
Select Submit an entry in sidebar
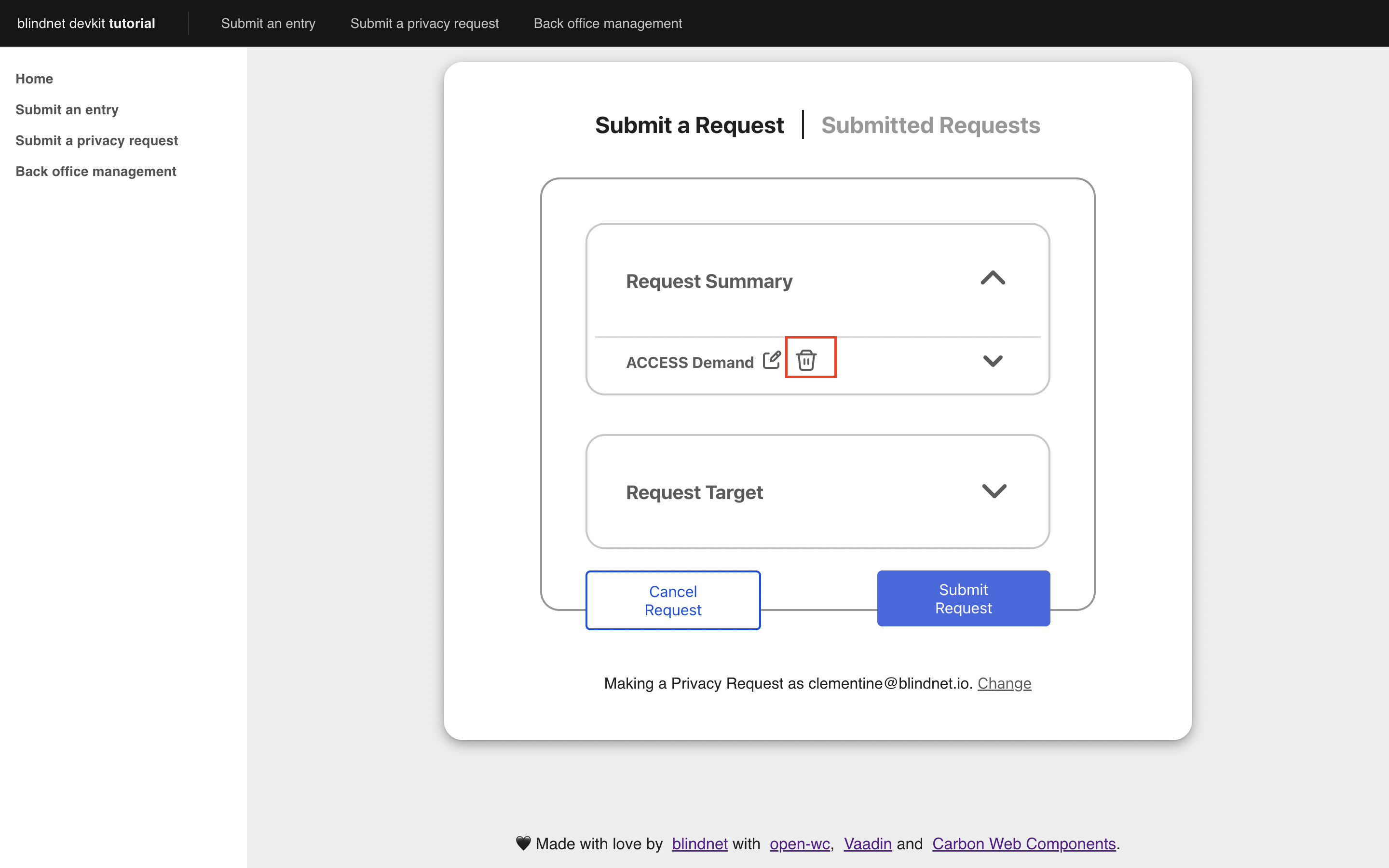click(x=67, y=109)
